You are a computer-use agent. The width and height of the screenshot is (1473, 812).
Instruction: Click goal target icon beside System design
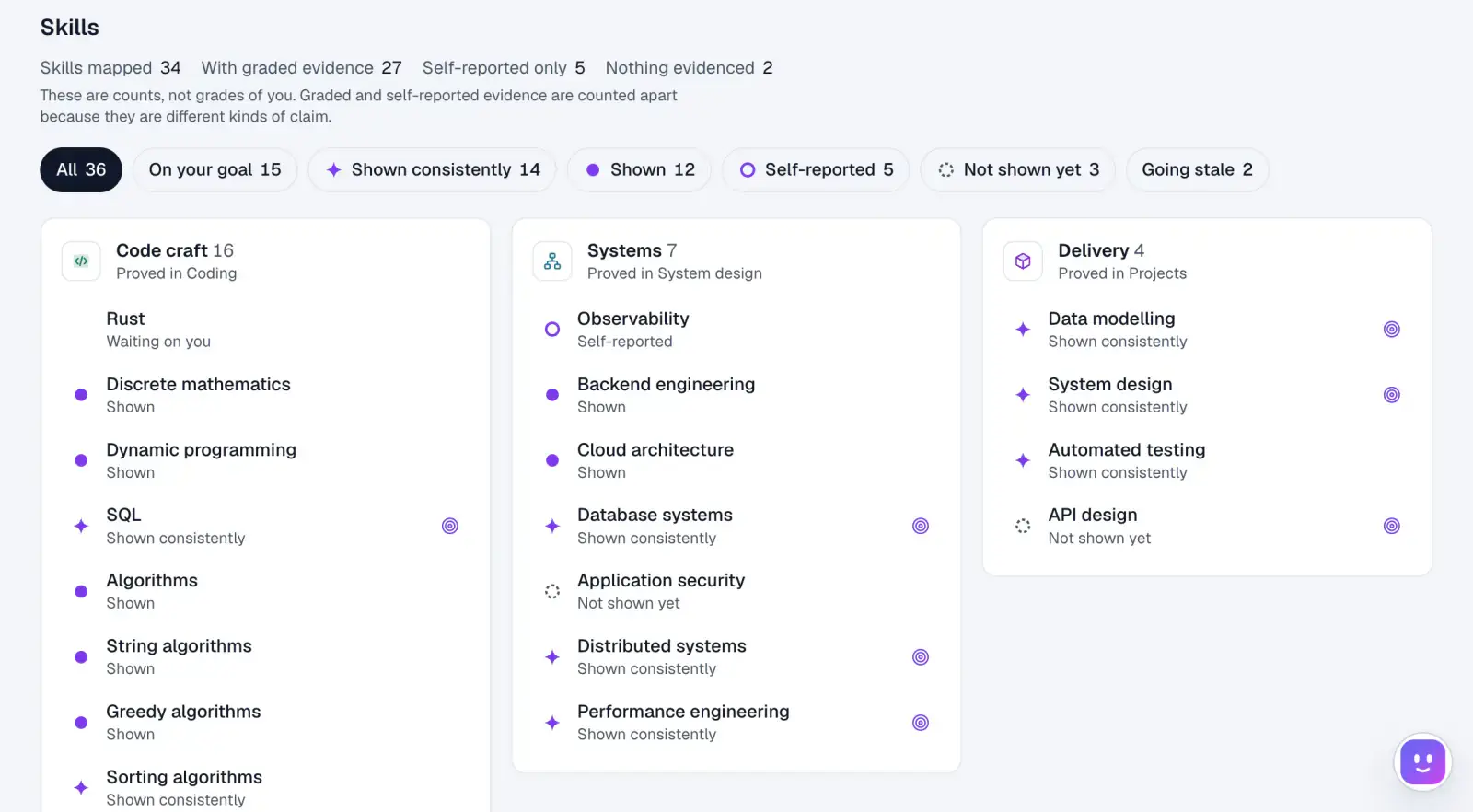pos(1392,395)
